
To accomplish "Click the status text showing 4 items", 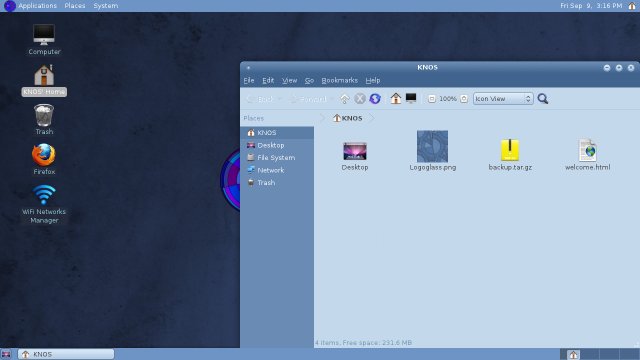I will [x=363, y=343].
